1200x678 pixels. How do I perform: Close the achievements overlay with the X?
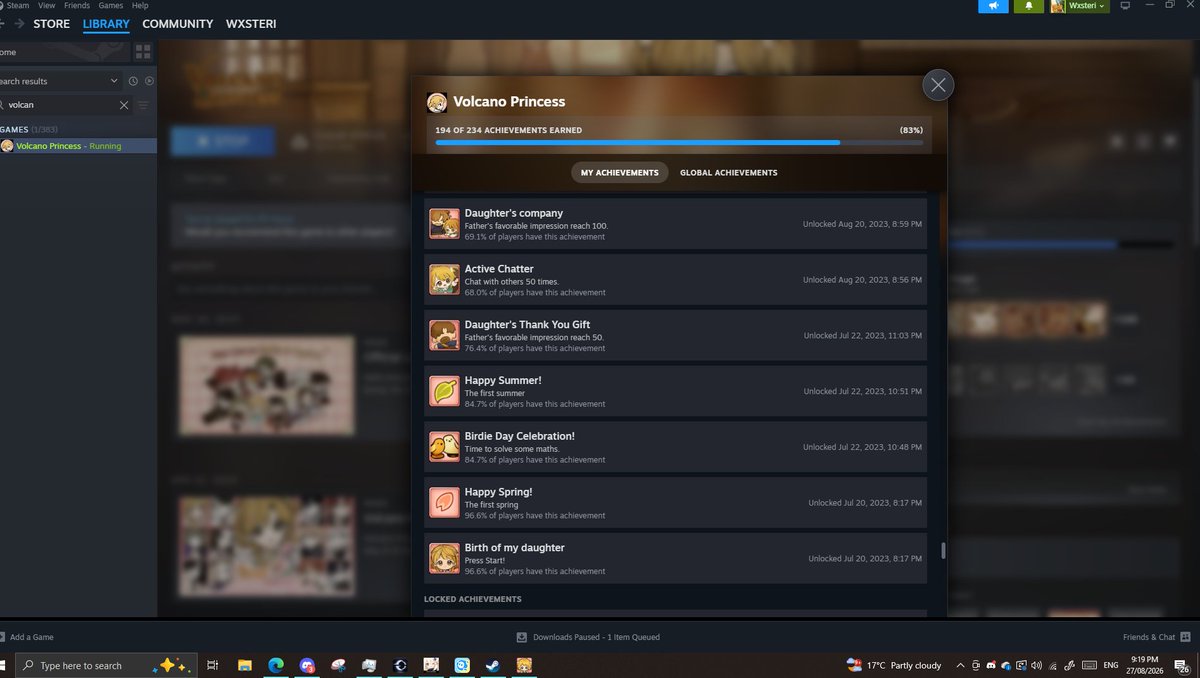click(x=937, y=85)
